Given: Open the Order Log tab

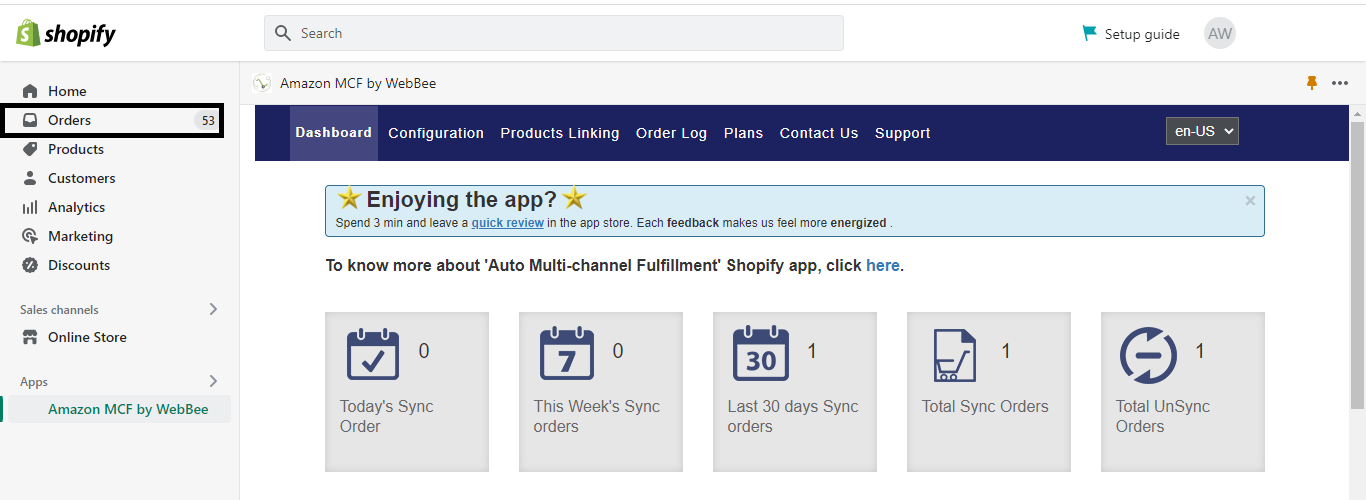Looking at the screenshot, I should tap(671, 133).
